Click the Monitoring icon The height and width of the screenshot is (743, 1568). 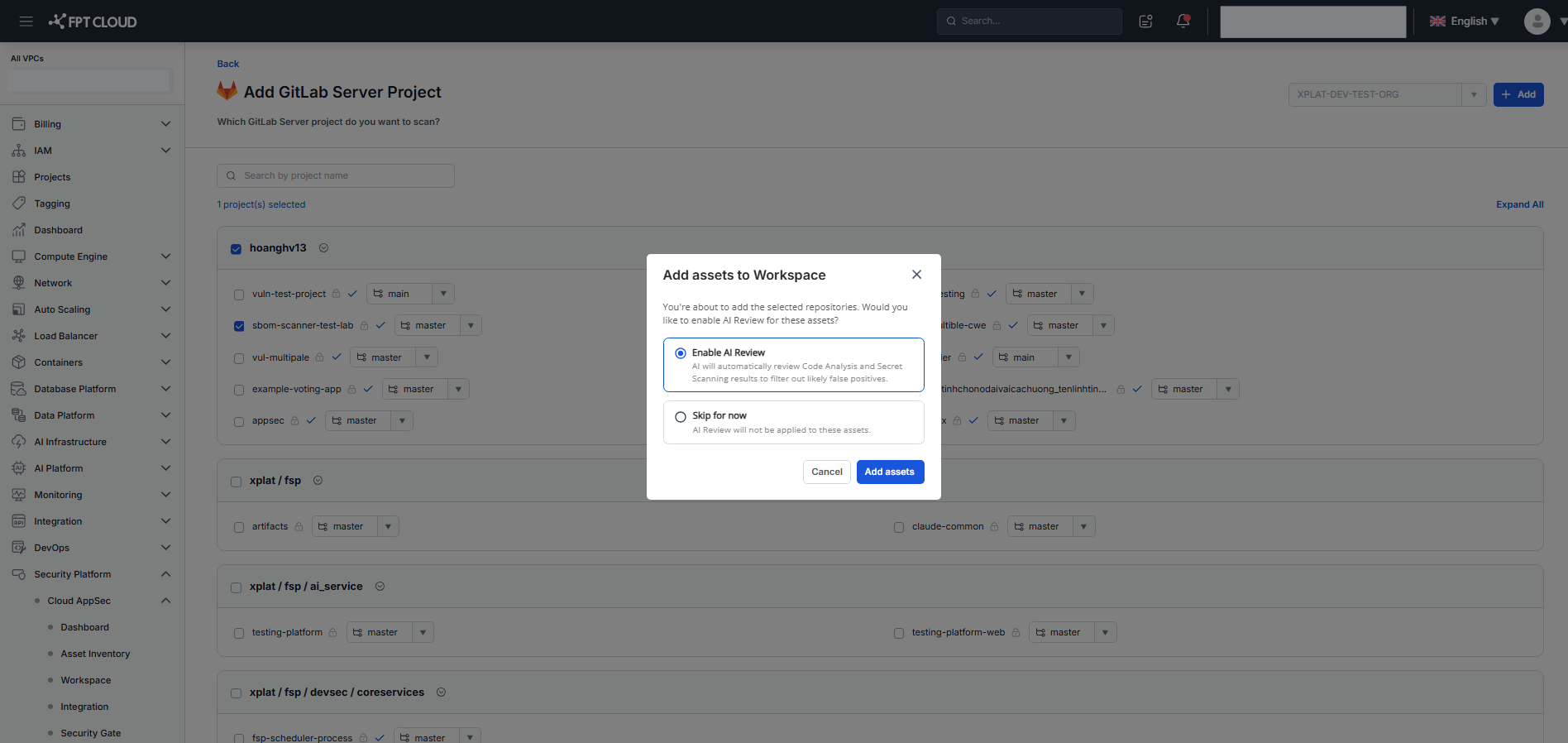click(19, 495)
